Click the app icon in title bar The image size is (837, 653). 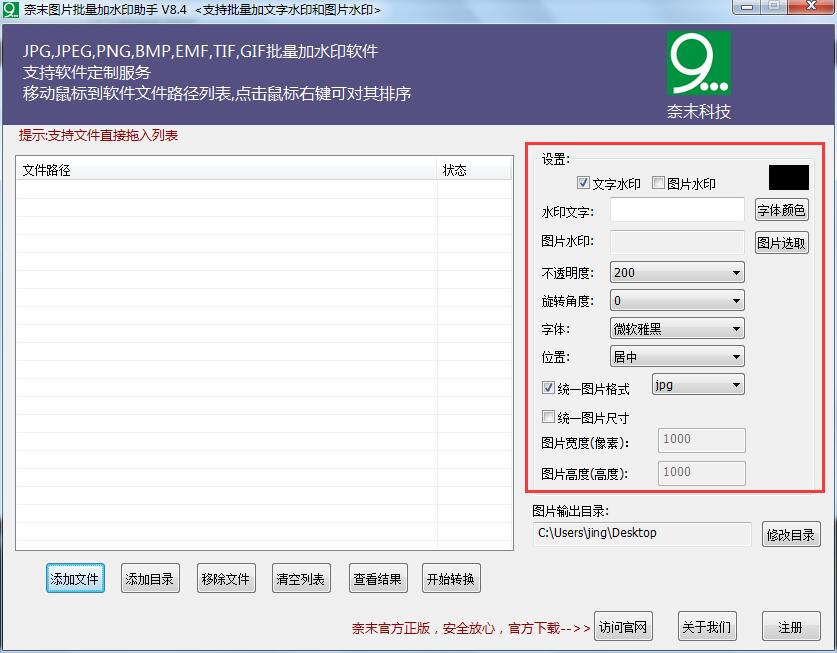pos(11,9)
